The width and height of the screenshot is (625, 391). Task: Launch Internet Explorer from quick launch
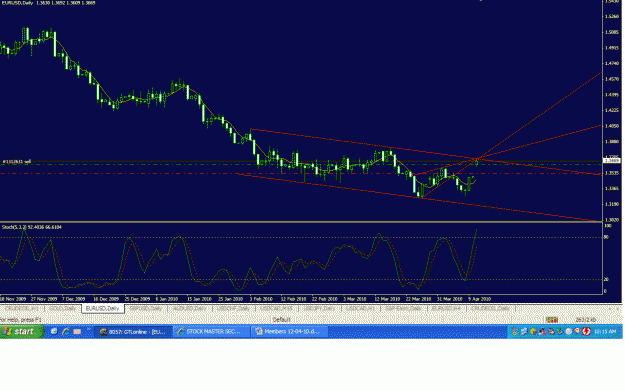[65, 332]
